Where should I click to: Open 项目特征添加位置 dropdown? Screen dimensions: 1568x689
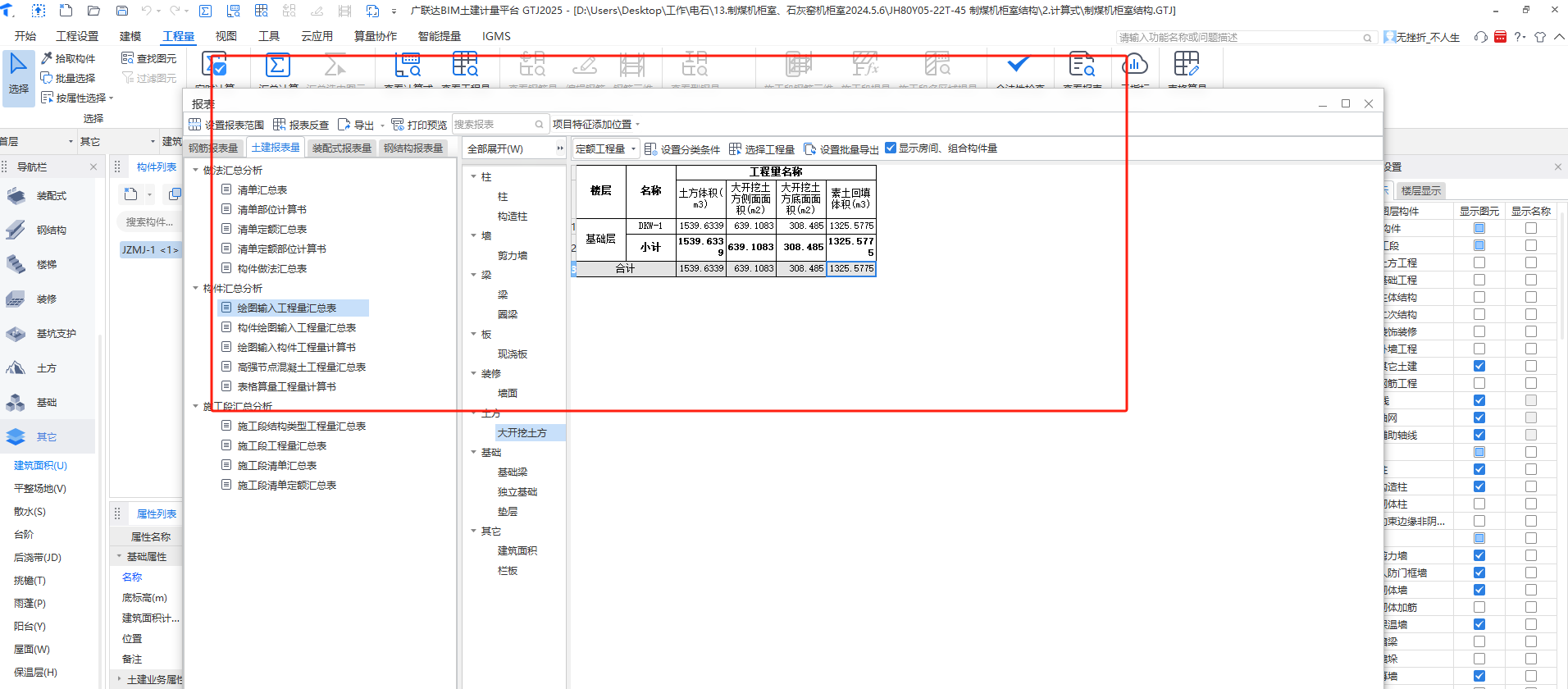(x=596, y=125)
